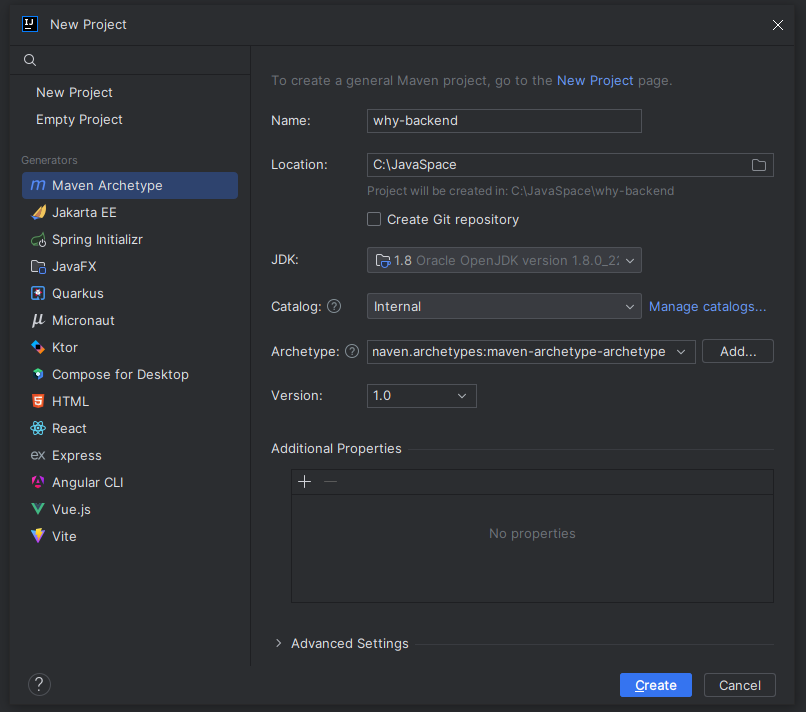
Task: Browse location with folder icon
Action: 759,165
